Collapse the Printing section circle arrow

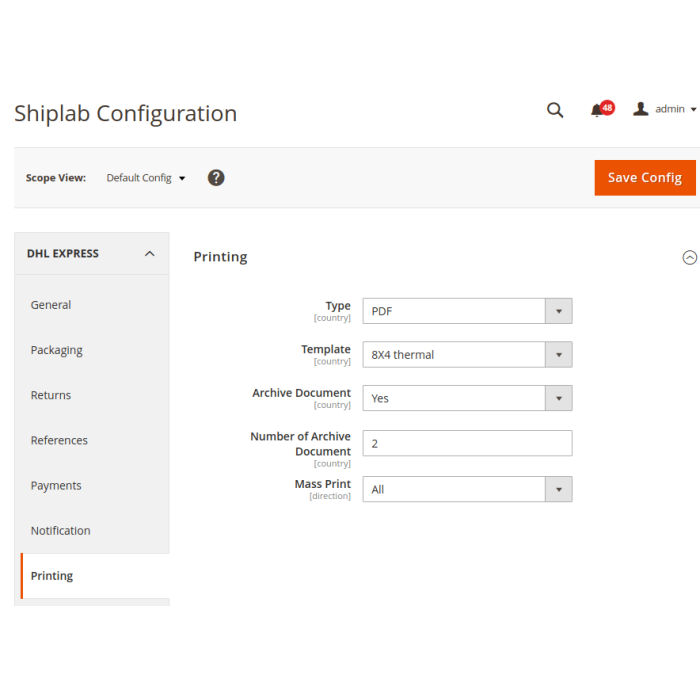coord(689,257)
